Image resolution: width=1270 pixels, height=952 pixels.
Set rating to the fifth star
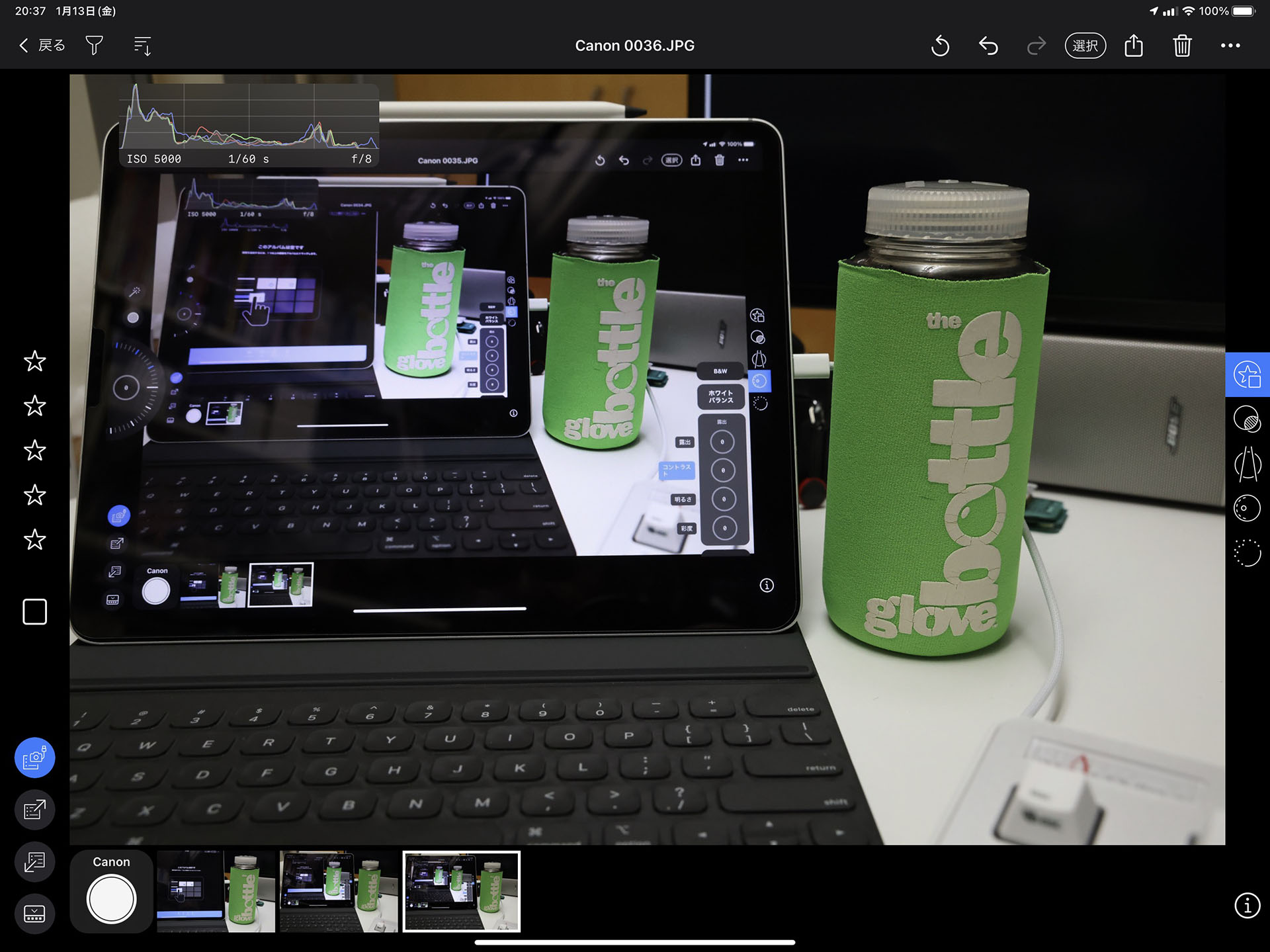point(34,540)
